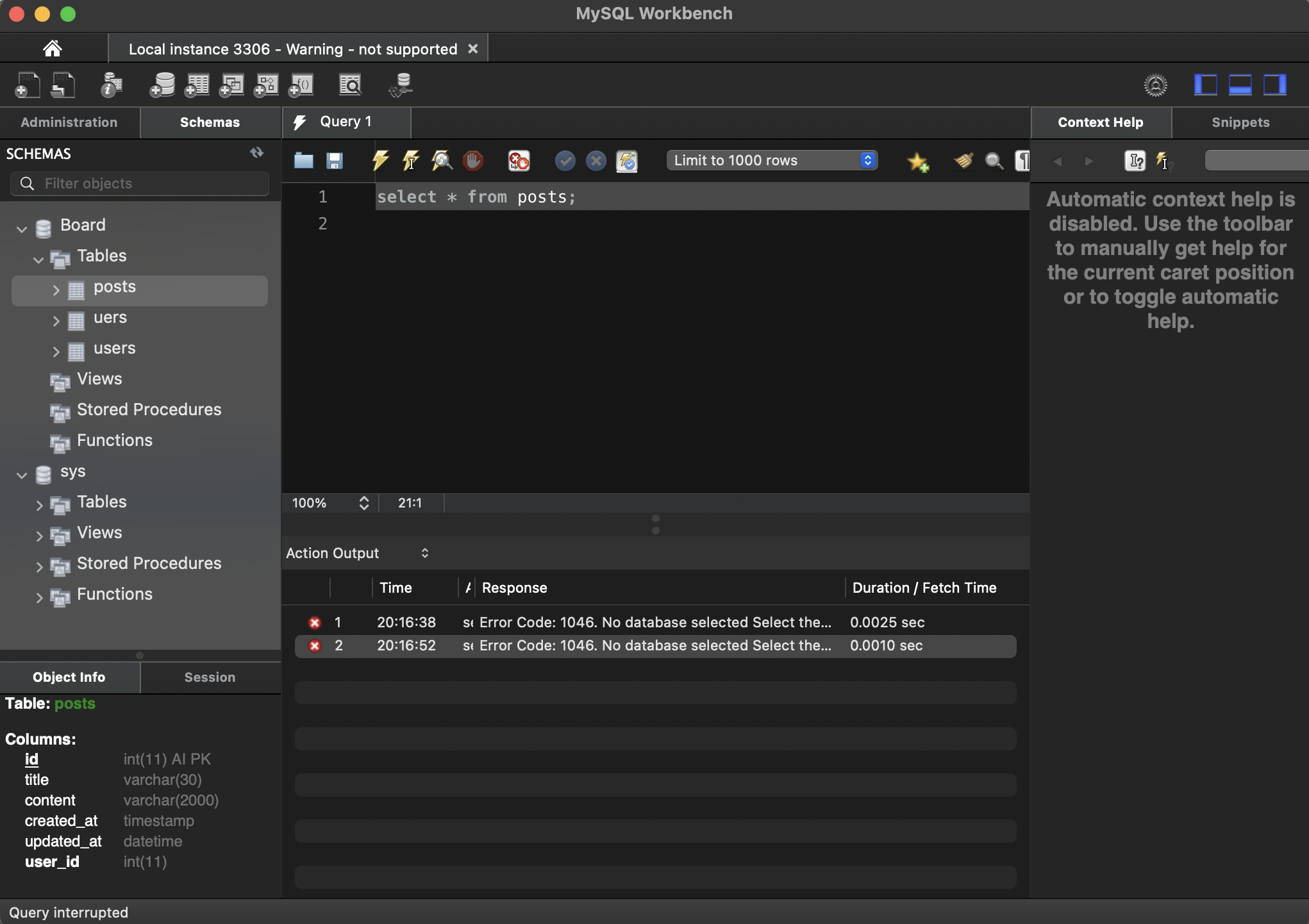Toggle the bottom output panel visibility

[x=1240, y=85]
